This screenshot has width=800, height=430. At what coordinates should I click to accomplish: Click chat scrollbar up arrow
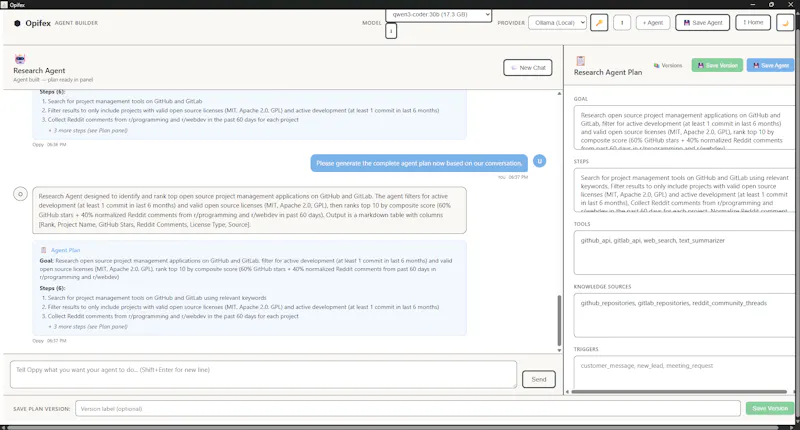(559, 94)
